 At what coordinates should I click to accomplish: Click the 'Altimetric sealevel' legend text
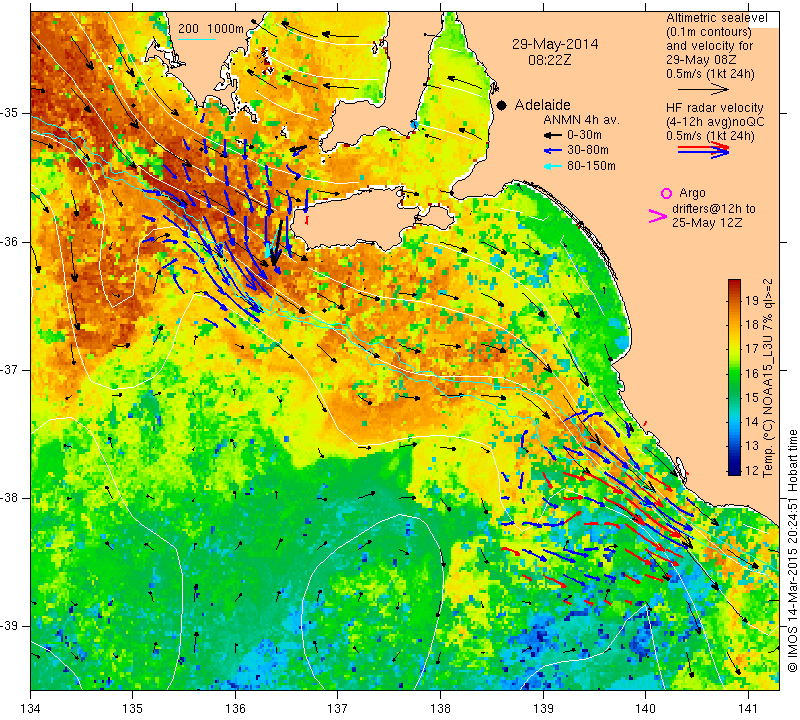pos(717,18)
